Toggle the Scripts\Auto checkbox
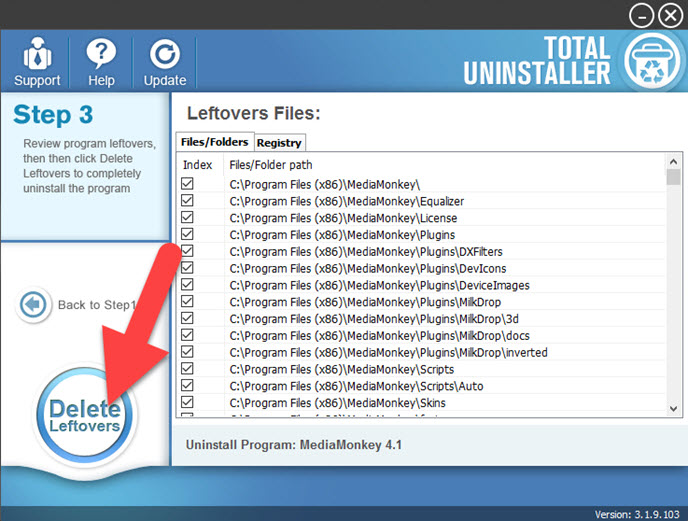The image size is (688, 521). [187, 385]
